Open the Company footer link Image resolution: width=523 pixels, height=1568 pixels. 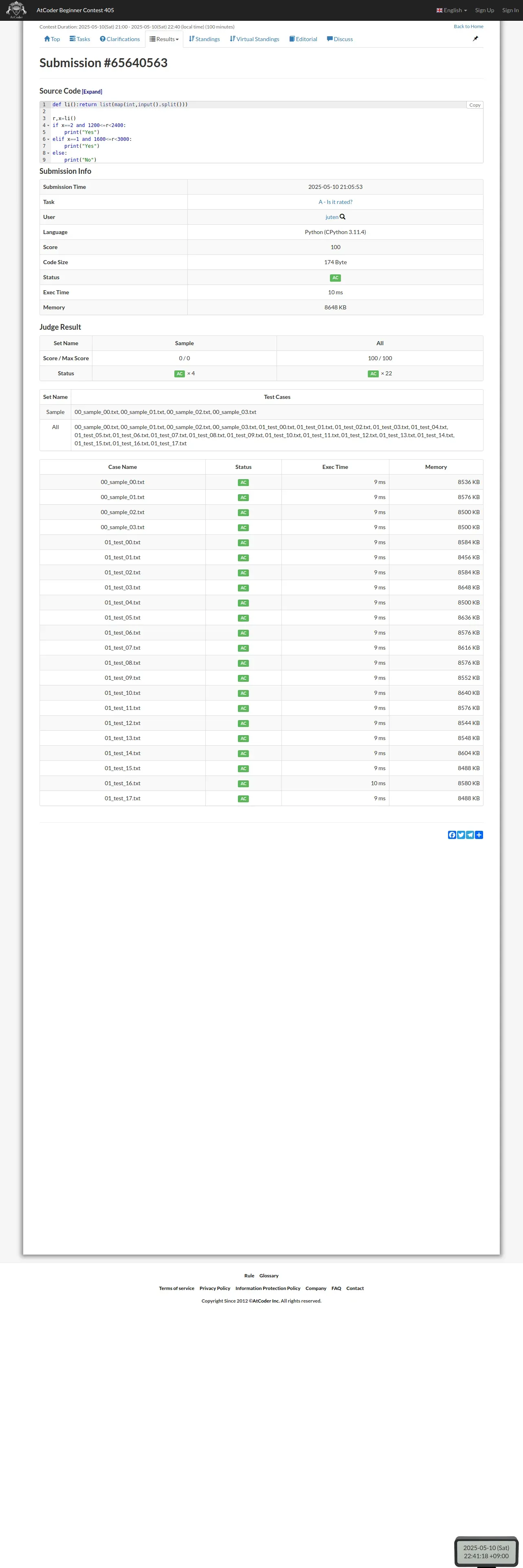point(316,1288)
